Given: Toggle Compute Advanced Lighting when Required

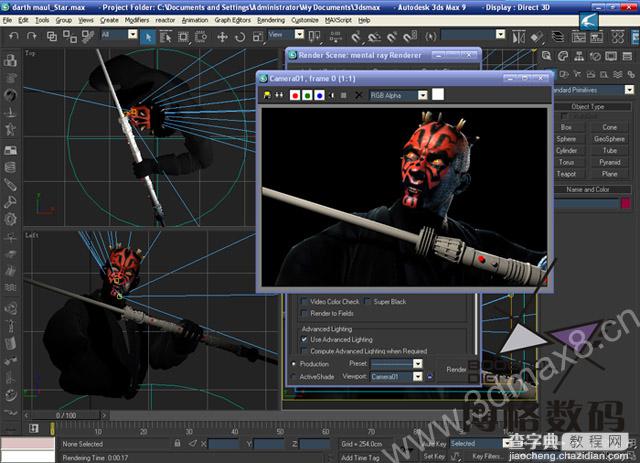Looking at the screenshot, I should click(304, 351).
